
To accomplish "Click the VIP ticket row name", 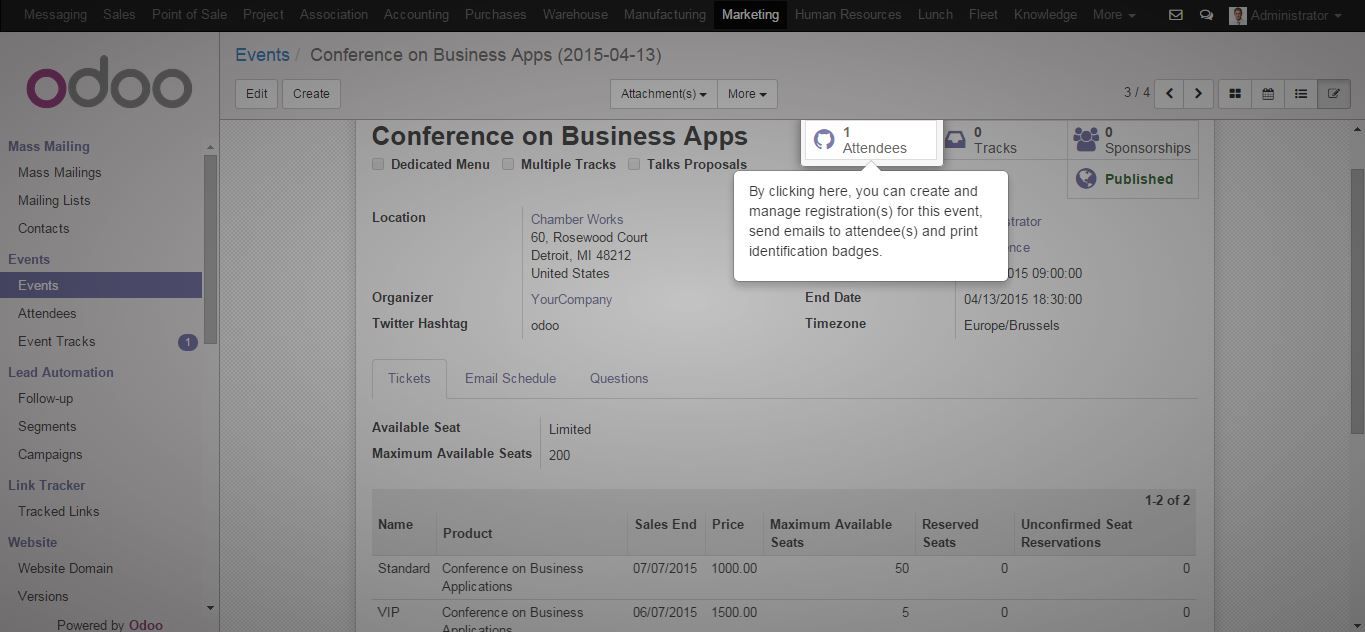I will click(388, 613).
